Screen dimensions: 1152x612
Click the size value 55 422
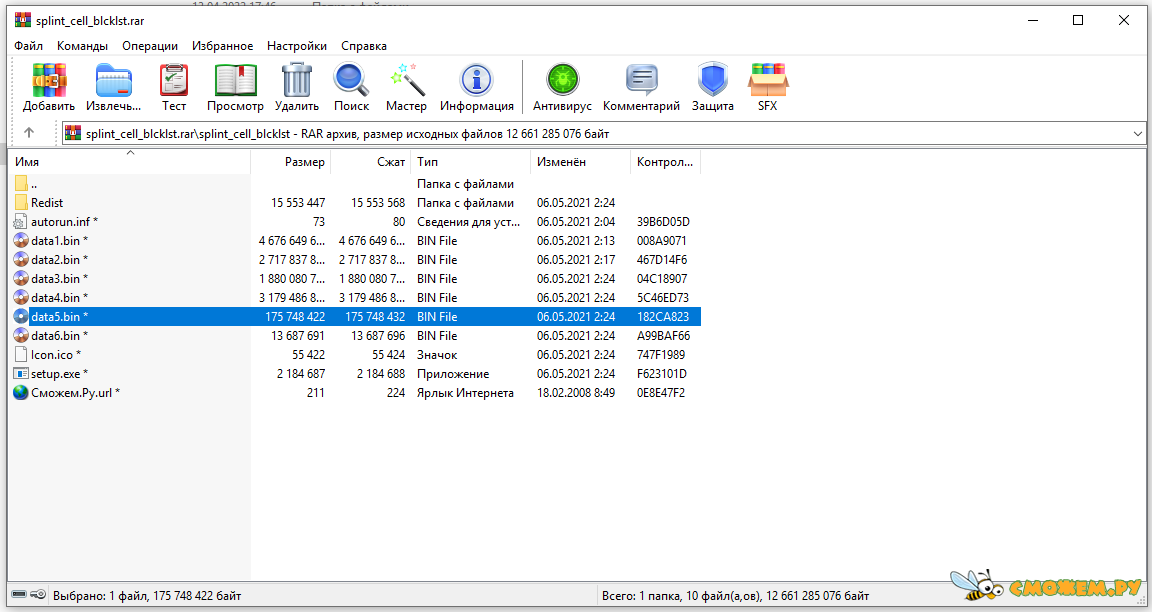[x=309, y=355]
